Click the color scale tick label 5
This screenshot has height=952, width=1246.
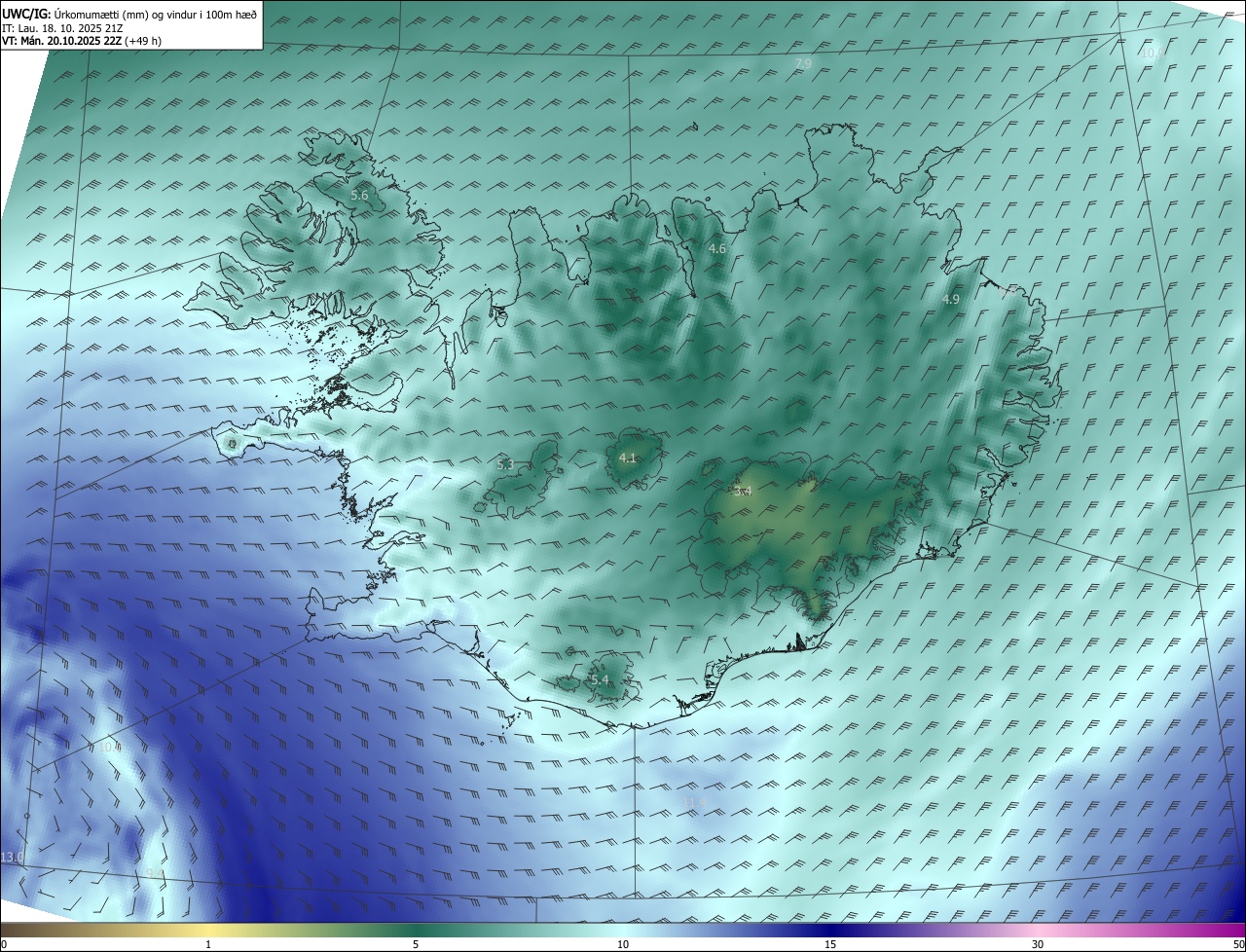[x=416, y=944]
